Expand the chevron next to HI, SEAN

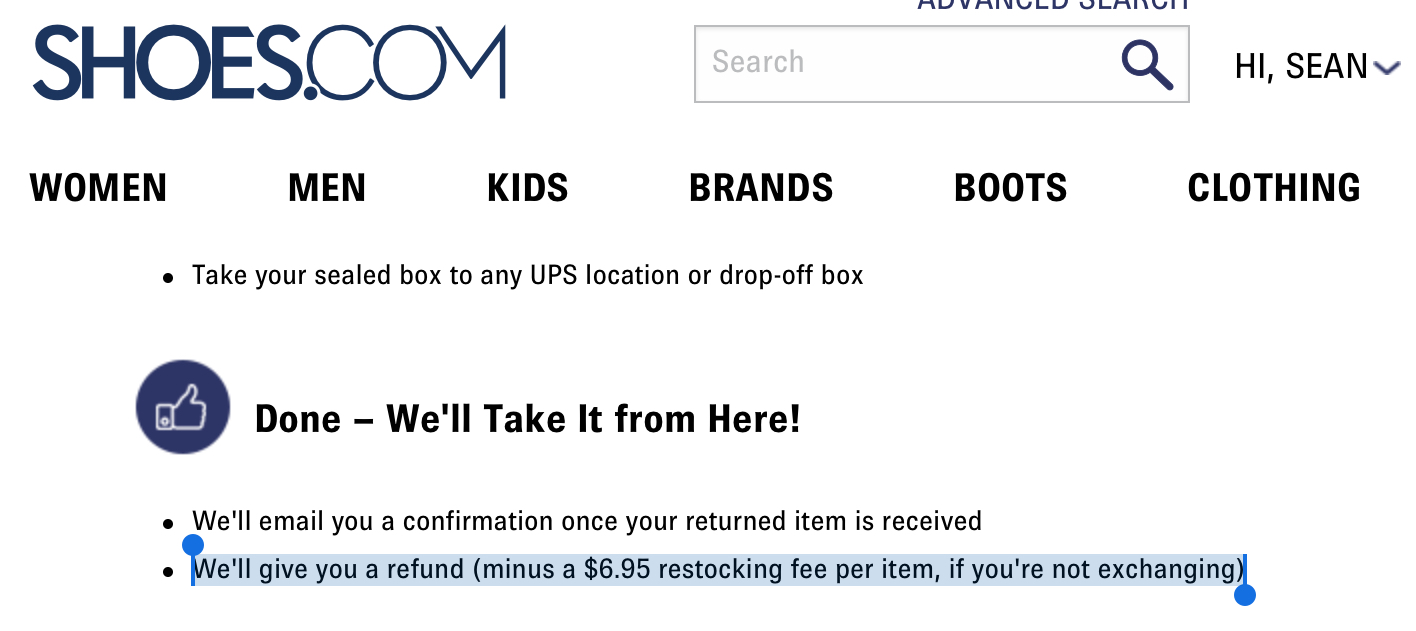(1387, 68)
